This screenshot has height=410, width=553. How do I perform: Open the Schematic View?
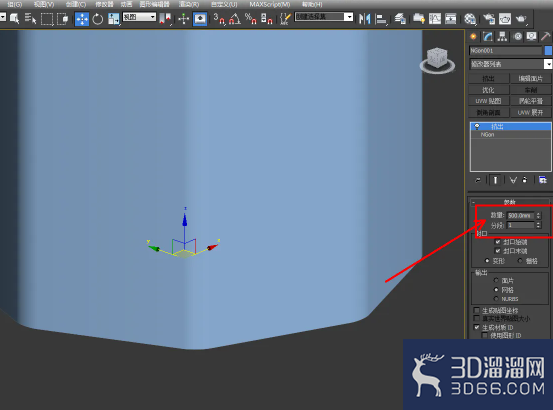pyautogui.click(x=451, y=19)
